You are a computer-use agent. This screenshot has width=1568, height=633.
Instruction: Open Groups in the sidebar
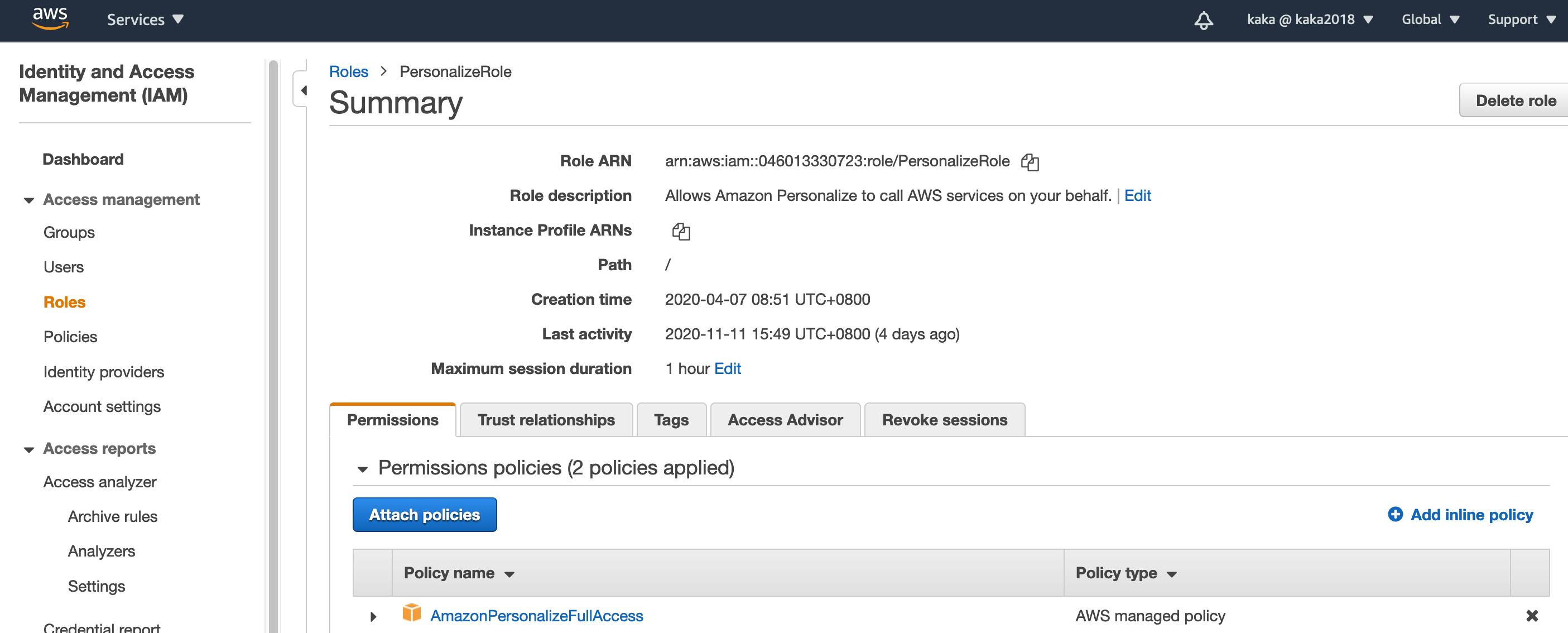coord(69,233)
